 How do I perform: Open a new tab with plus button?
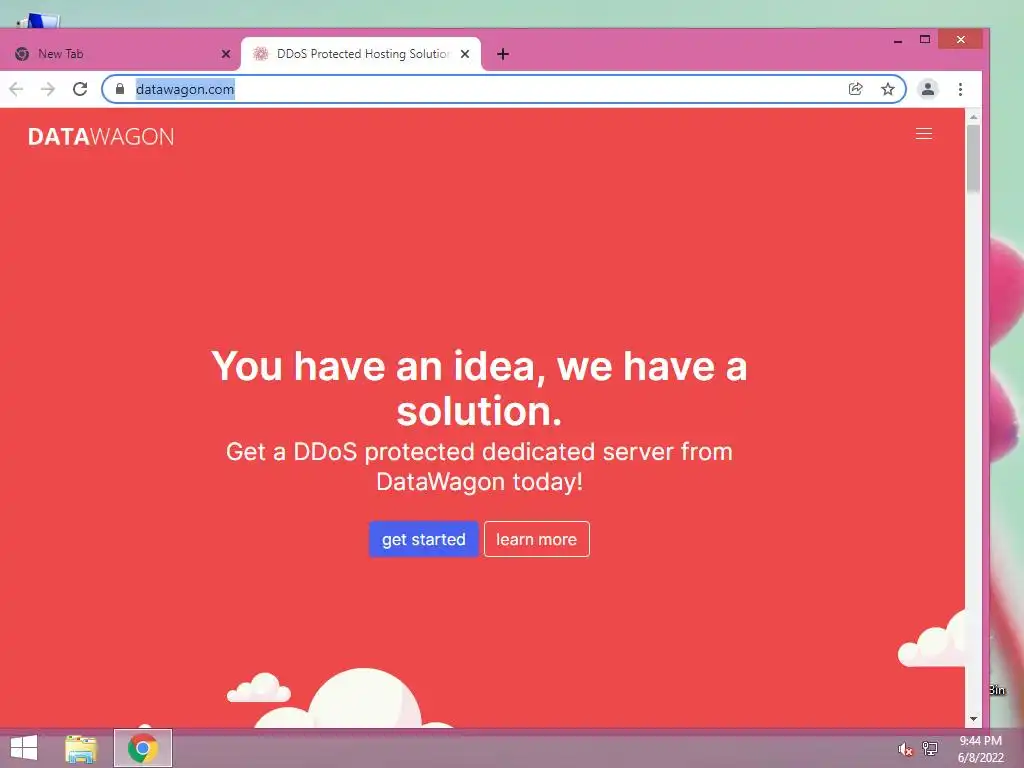[502, 54]
